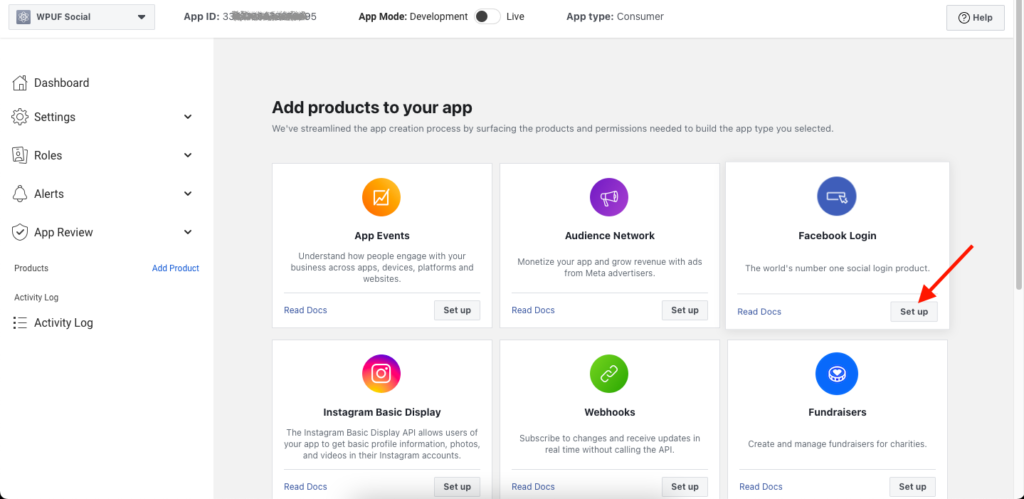Open Activity Log in the sidebar
Viewport: 1024px width, 499px height.
[x=63, y=323]
